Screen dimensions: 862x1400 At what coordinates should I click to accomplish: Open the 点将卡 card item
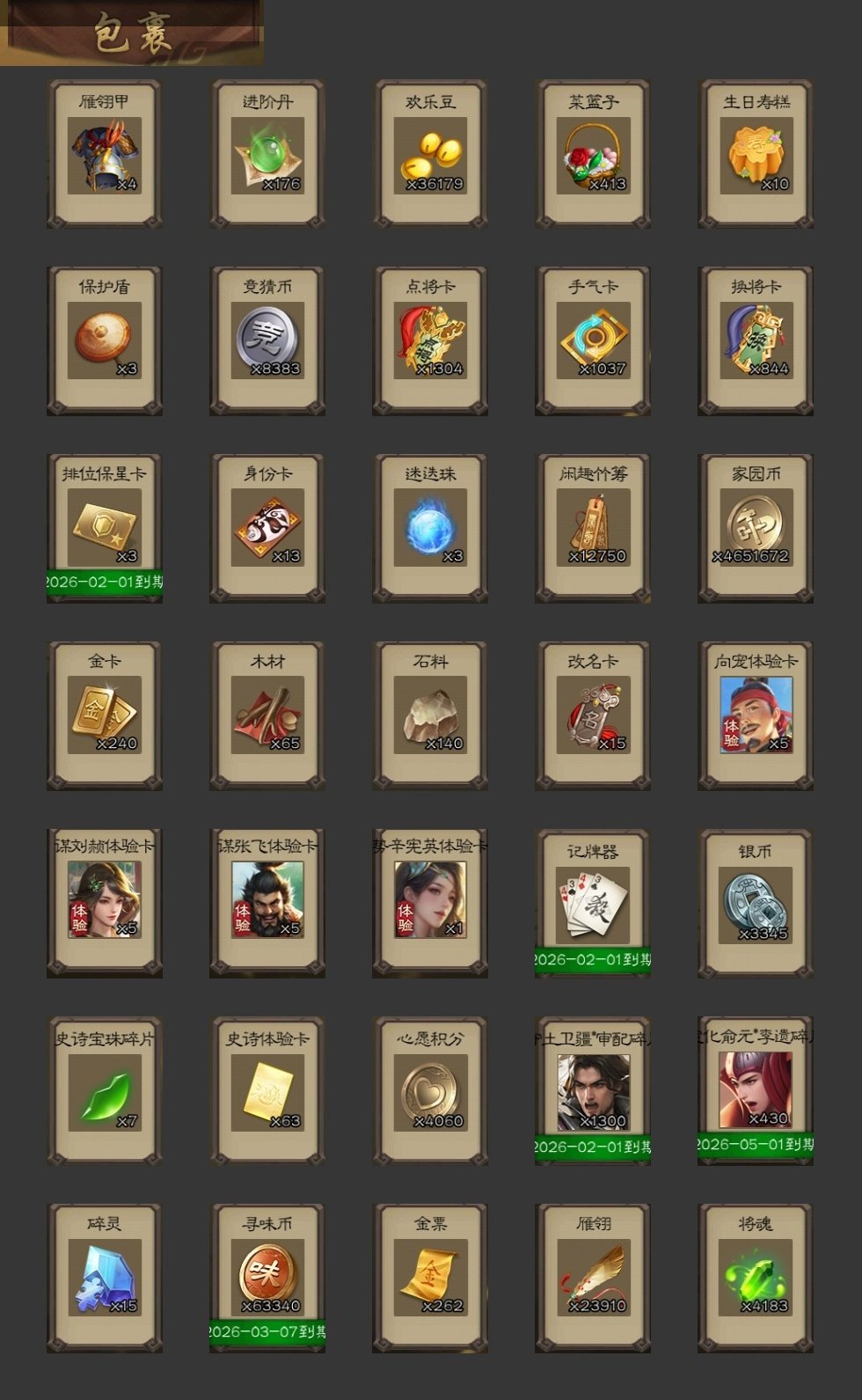pos(430,341)
